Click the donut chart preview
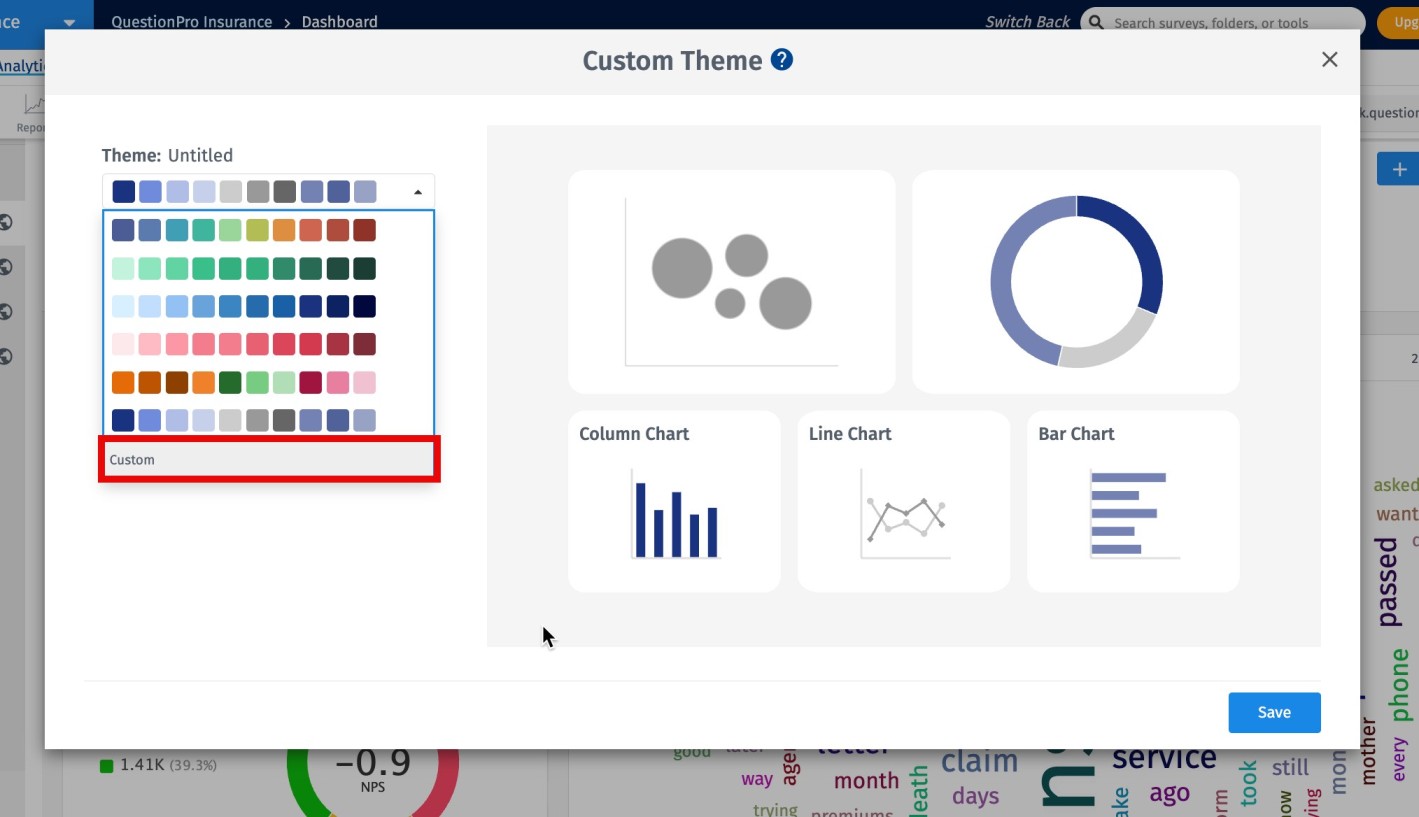 pos(1075,281)
